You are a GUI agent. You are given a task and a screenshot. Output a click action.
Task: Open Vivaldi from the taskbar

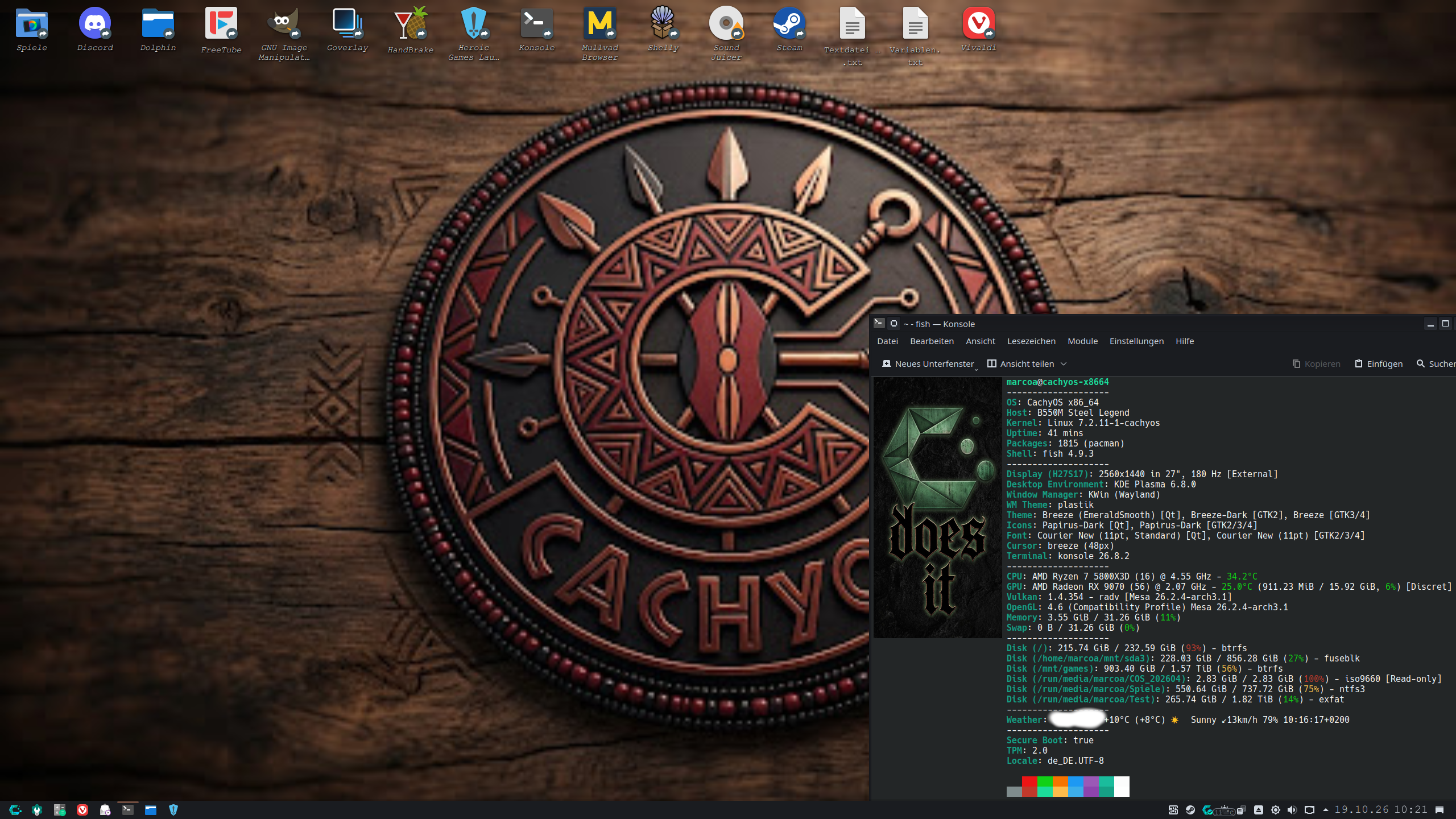82,810
